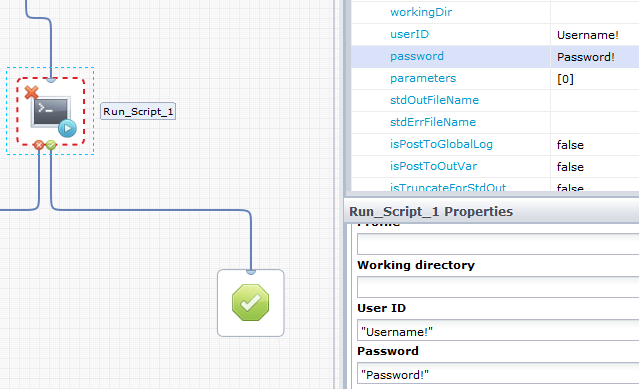Select the isTruncateForStdOut property
Image resolution: width=639 pixels, height=389 pixels.
coord(448,187)
